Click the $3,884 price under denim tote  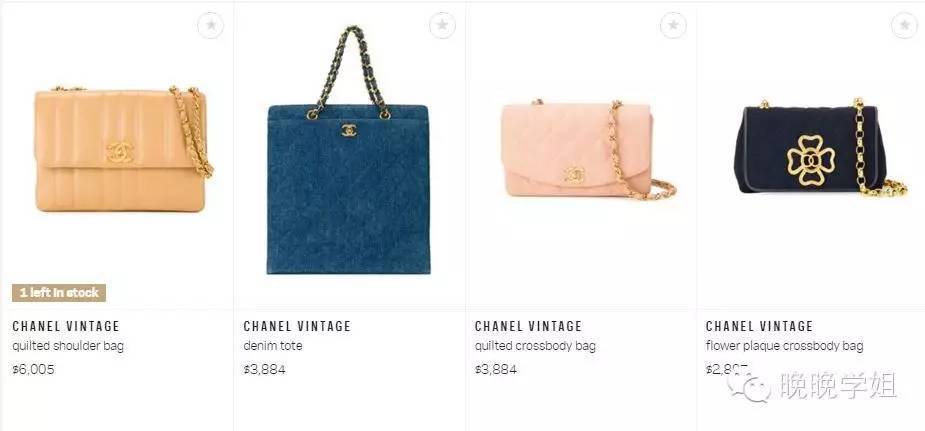click(264, 370)
